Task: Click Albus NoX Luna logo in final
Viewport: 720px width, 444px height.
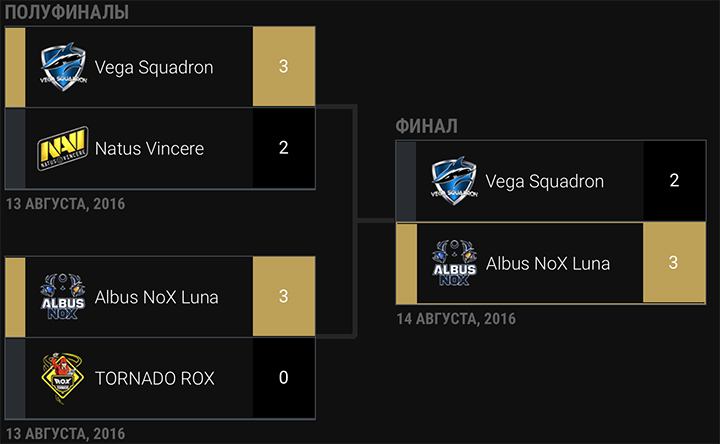Action: point(454,264)
